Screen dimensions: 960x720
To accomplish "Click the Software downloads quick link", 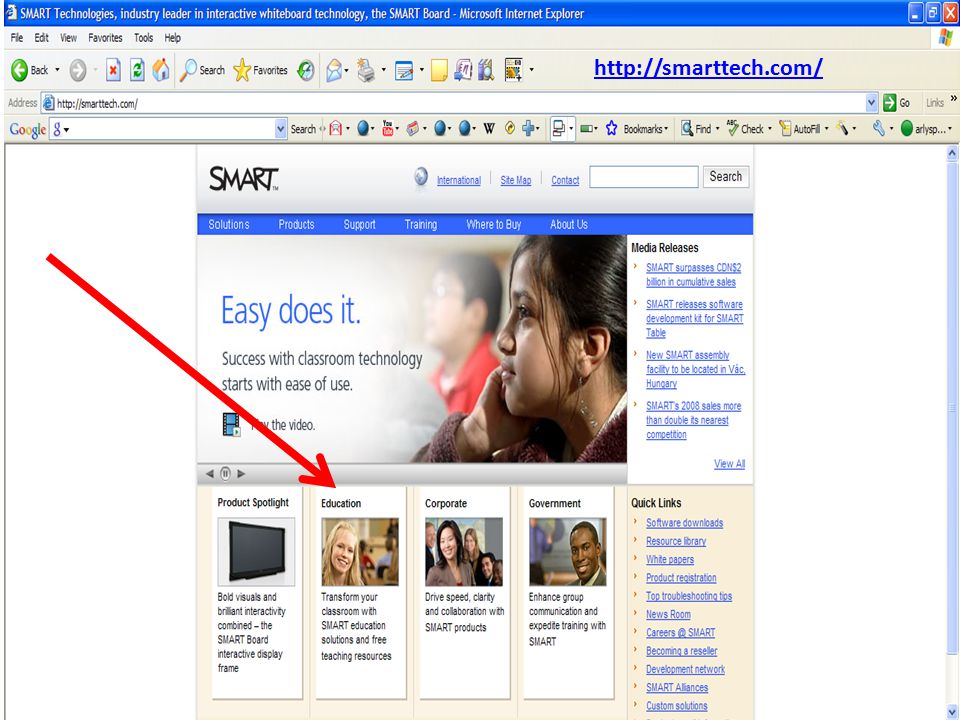I will pos(684,523).
